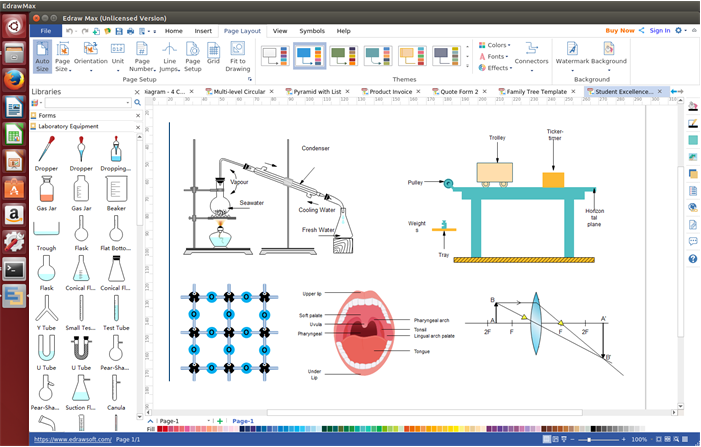This screenshot has height=447, width=701.
Task: Expand the Page Setup dialog launcher
Action: point(249,79)
